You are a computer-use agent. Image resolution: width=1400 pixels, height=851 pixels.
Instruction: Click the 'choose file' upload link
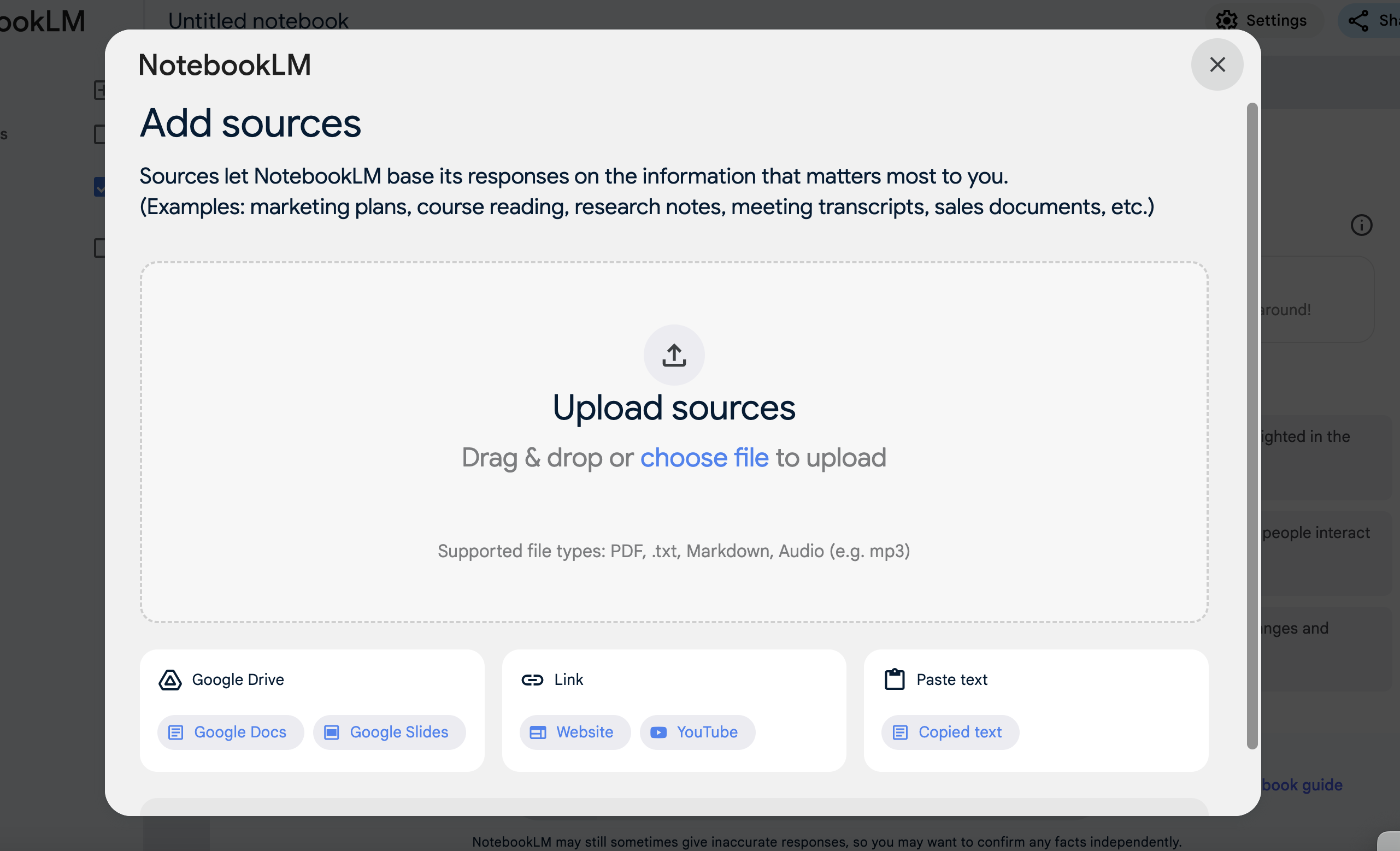(704, 457)
